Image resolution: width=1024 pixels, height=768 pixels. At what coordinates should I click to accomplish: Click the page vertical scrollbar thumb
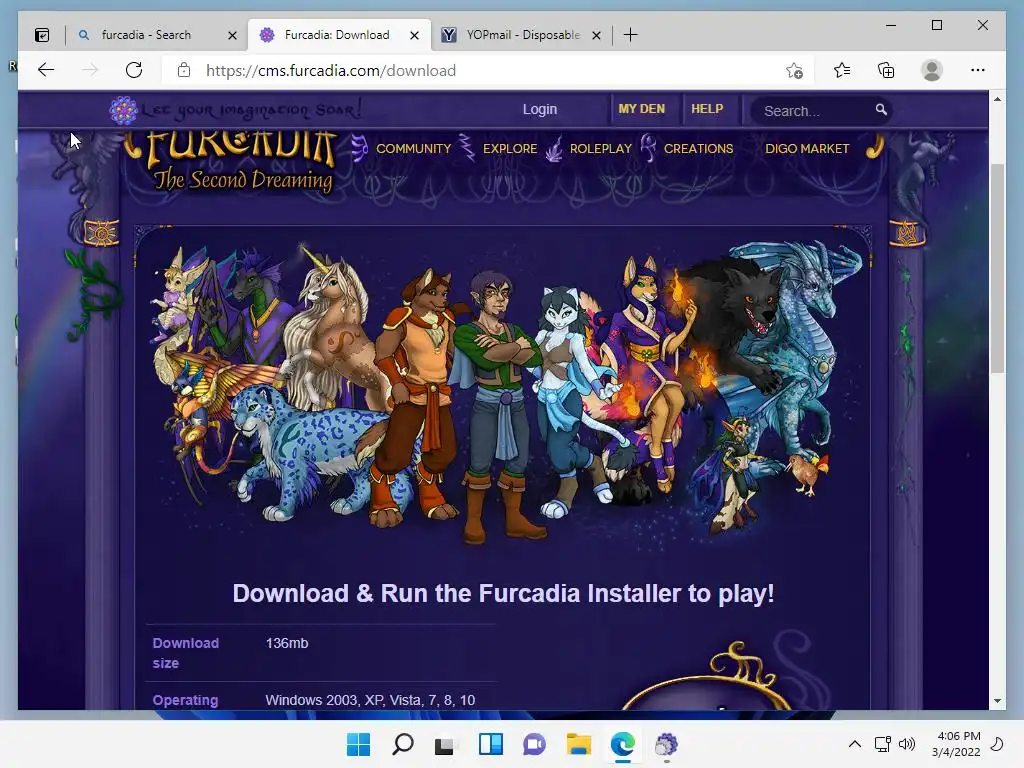point(997,268)
